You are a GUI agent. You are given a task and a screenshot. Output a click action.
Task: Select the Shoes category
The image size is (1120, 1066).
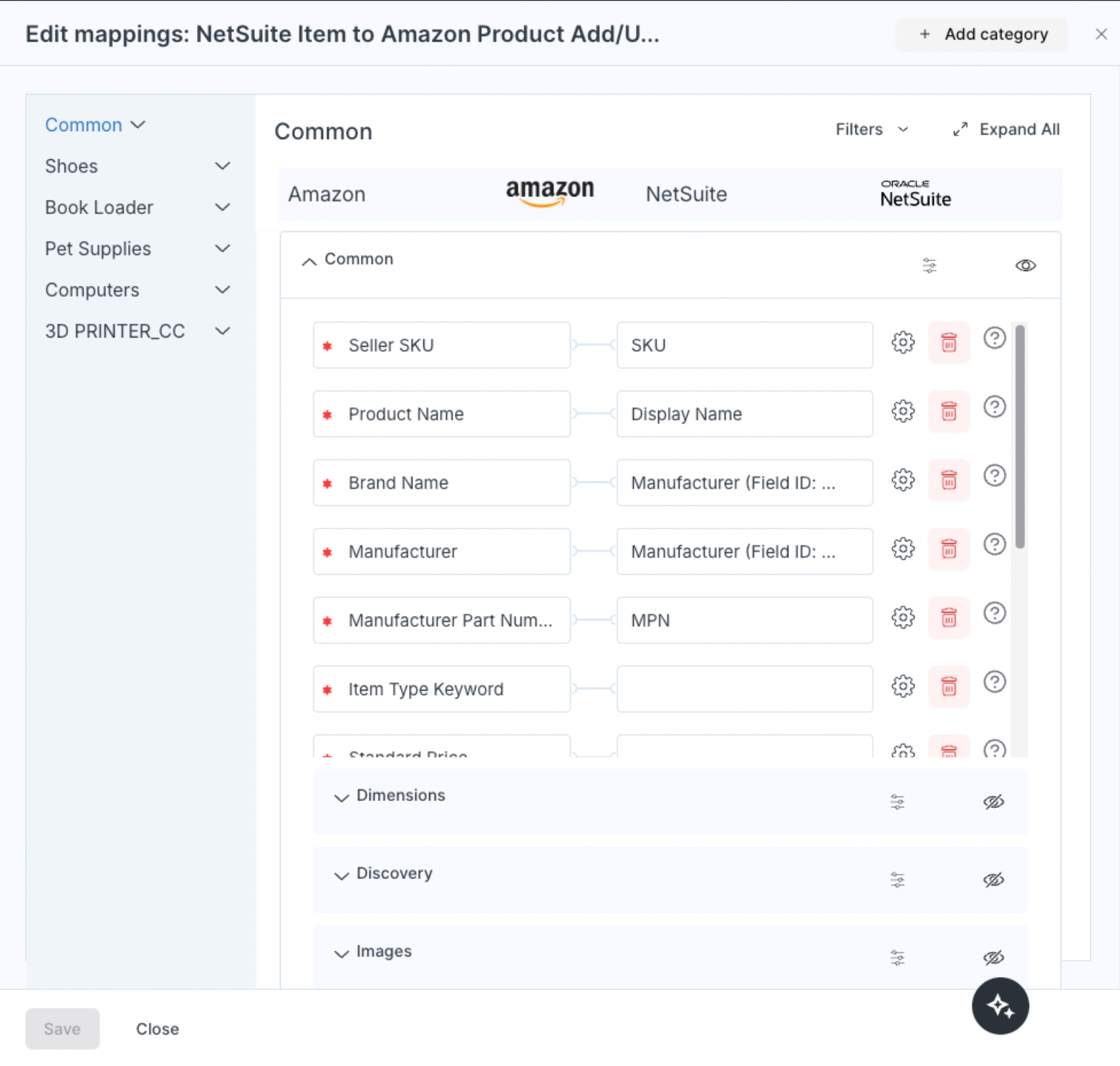72,166
